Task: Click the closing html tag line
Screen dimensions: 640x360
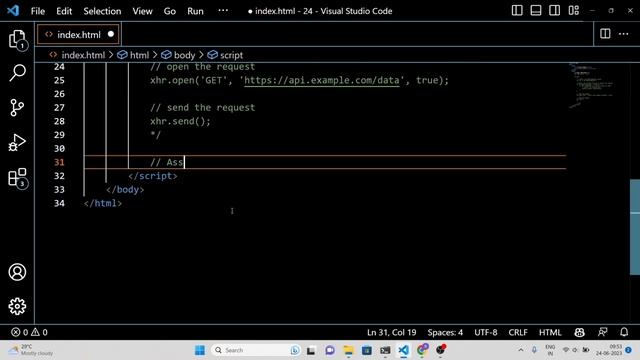Action: 102,203
